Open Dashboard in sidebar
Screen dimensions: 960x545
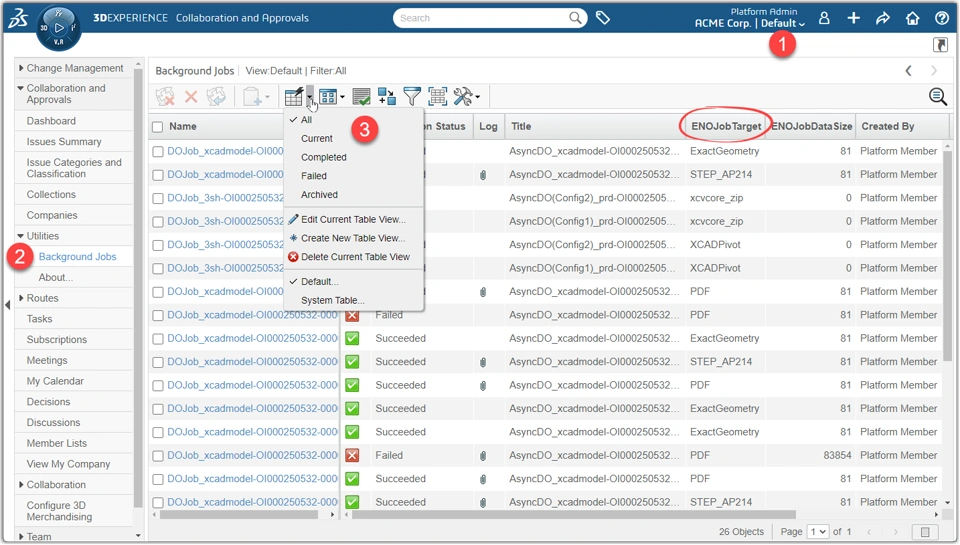click(x=51, y=121)
